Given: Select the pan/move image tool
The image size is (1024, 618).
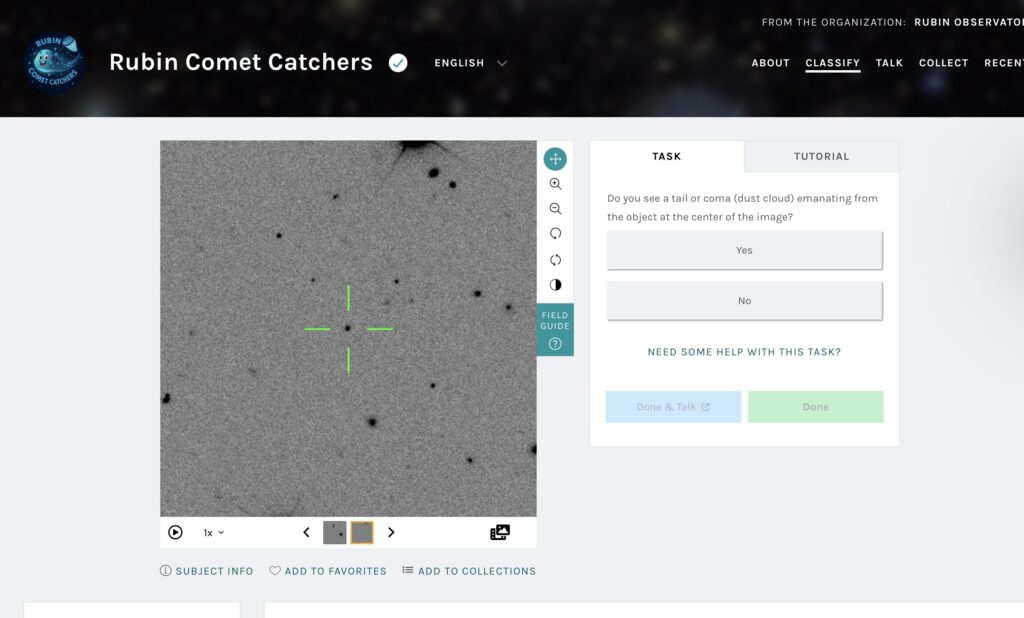Looking at the screenshot, I should click(555, 159).
